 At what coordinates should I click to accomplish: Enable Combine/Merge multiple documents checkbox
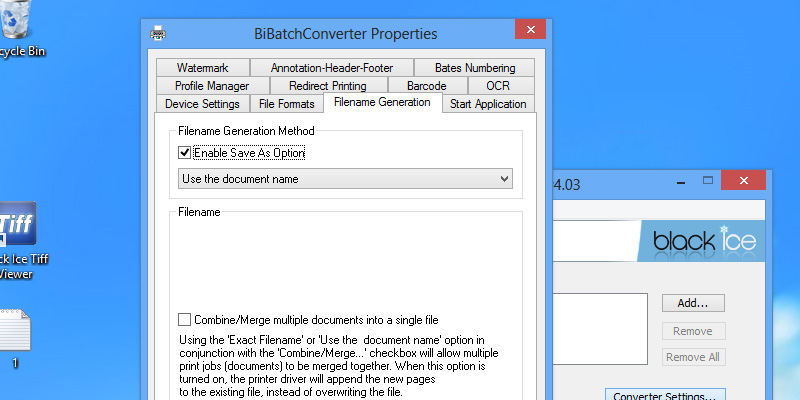pyautogui.click(x=184, y=320)
